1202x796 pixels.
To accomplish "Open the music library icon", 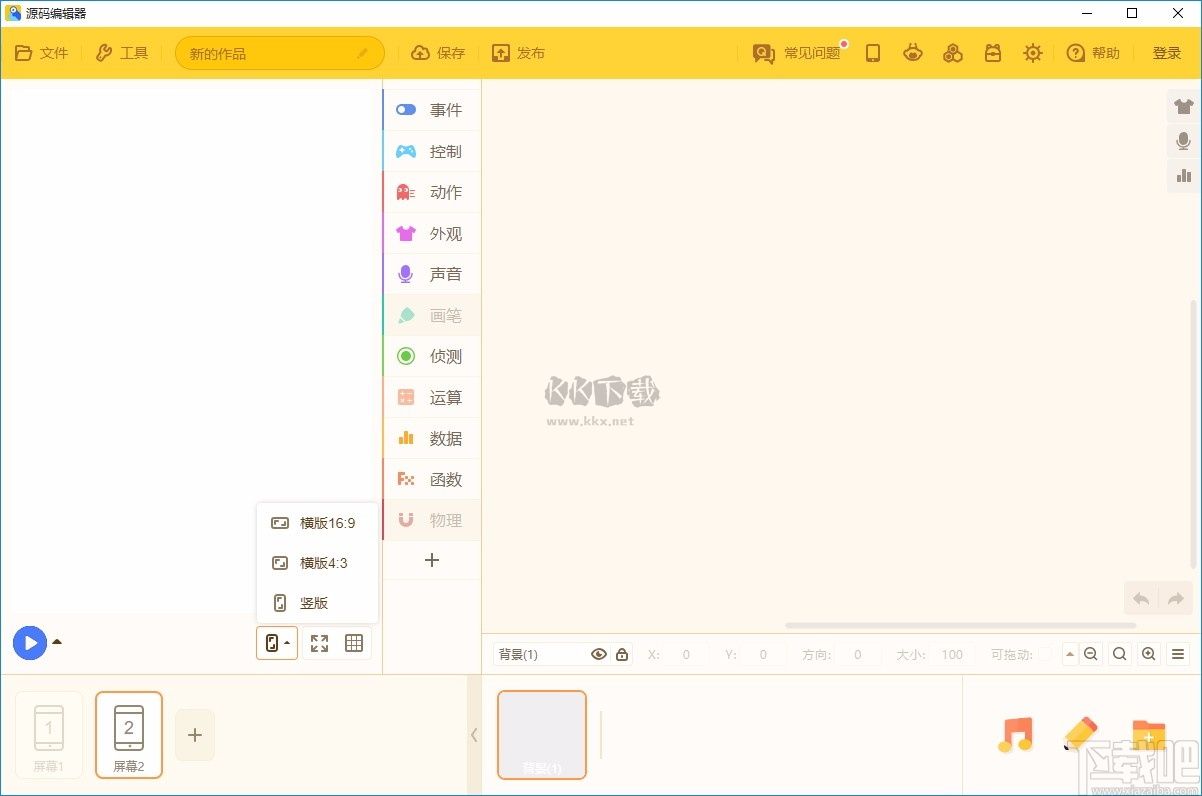I will pyautogui.click(x=1015, y=735).
